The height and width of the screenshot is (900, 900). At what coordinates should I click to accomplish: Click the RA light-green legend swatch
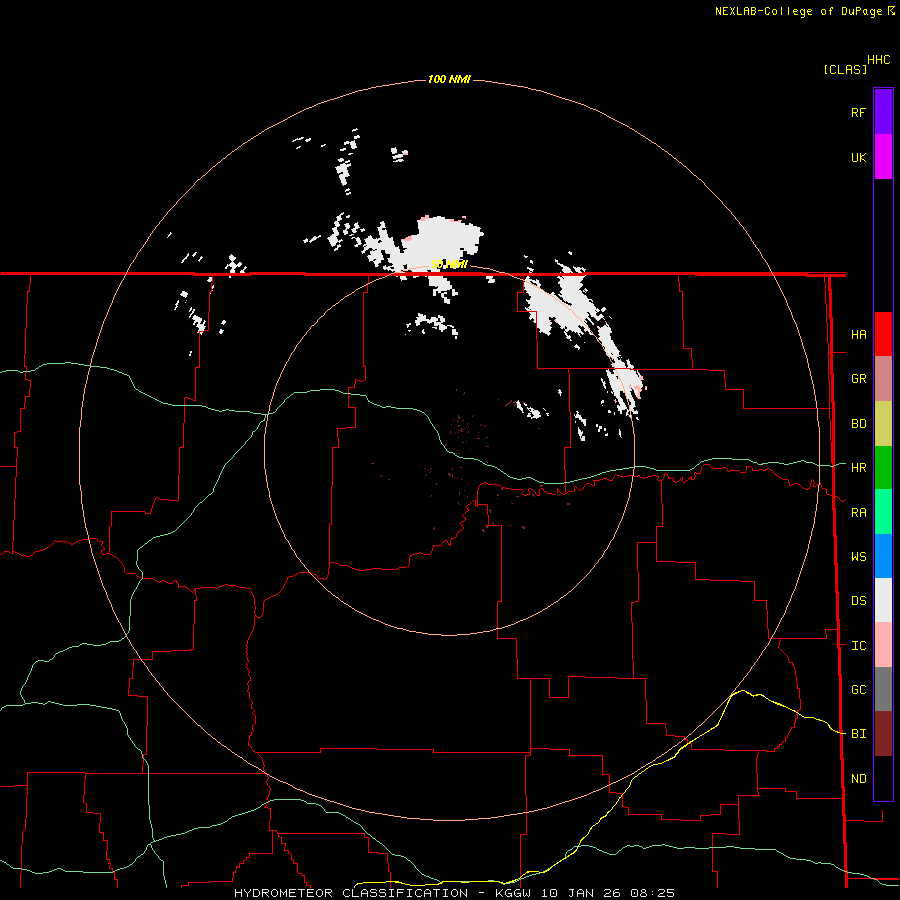click(883, 511)
